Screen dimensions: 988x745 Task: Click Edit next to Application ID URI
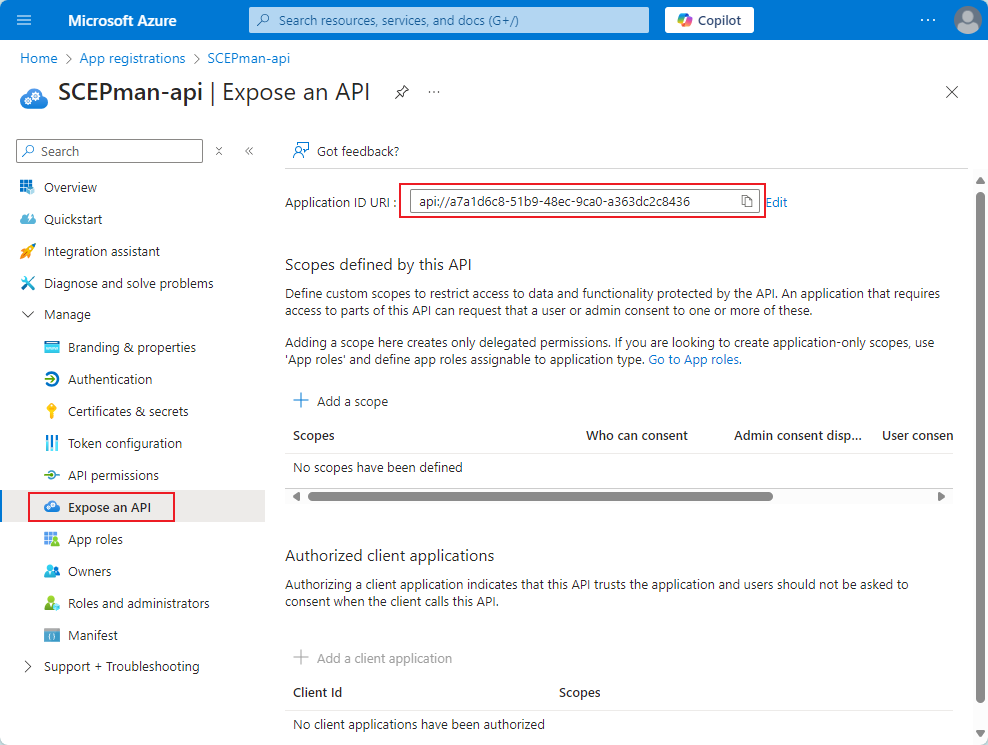pyautogui.click(x=776, y=202)
